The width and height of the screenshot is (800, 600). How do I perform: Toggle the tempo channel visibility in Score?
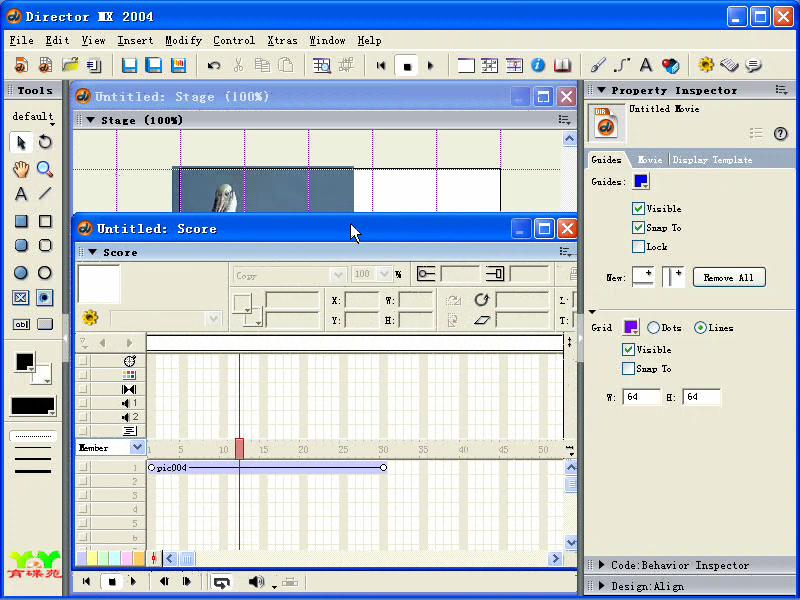(84, 361)
